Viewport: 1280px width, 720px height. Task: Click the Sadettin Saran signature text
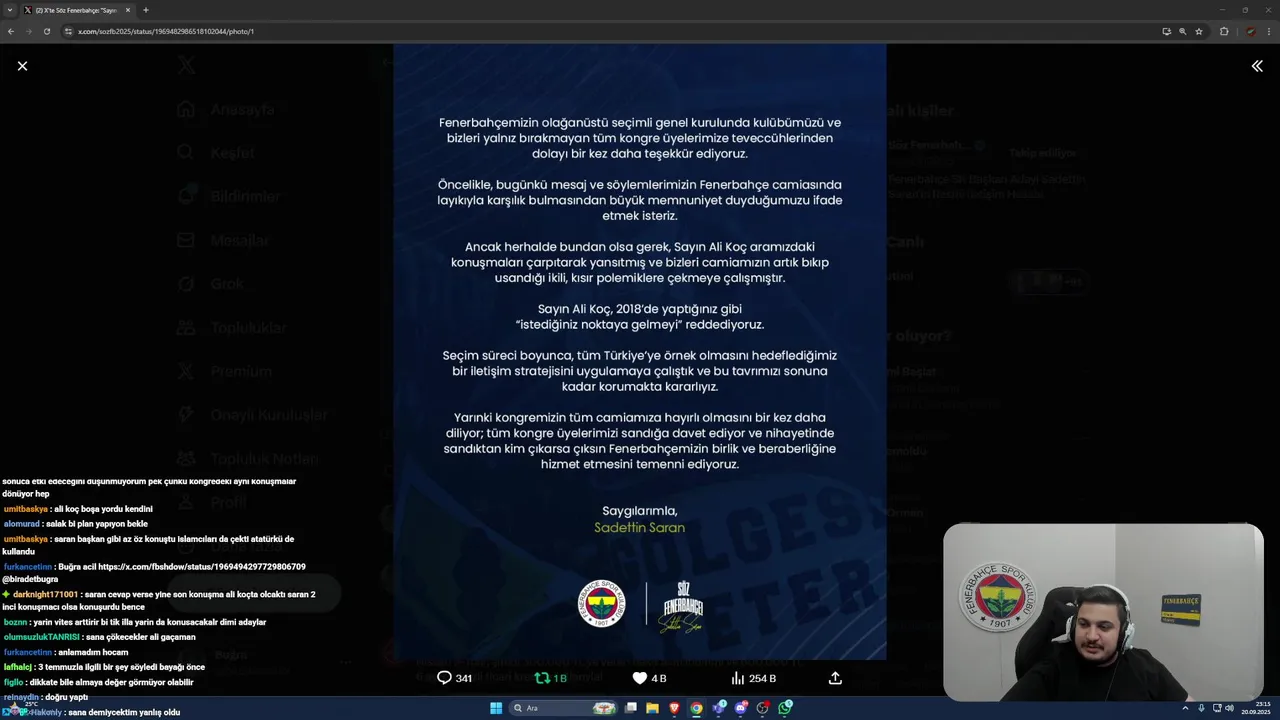[x=640, y=528]
